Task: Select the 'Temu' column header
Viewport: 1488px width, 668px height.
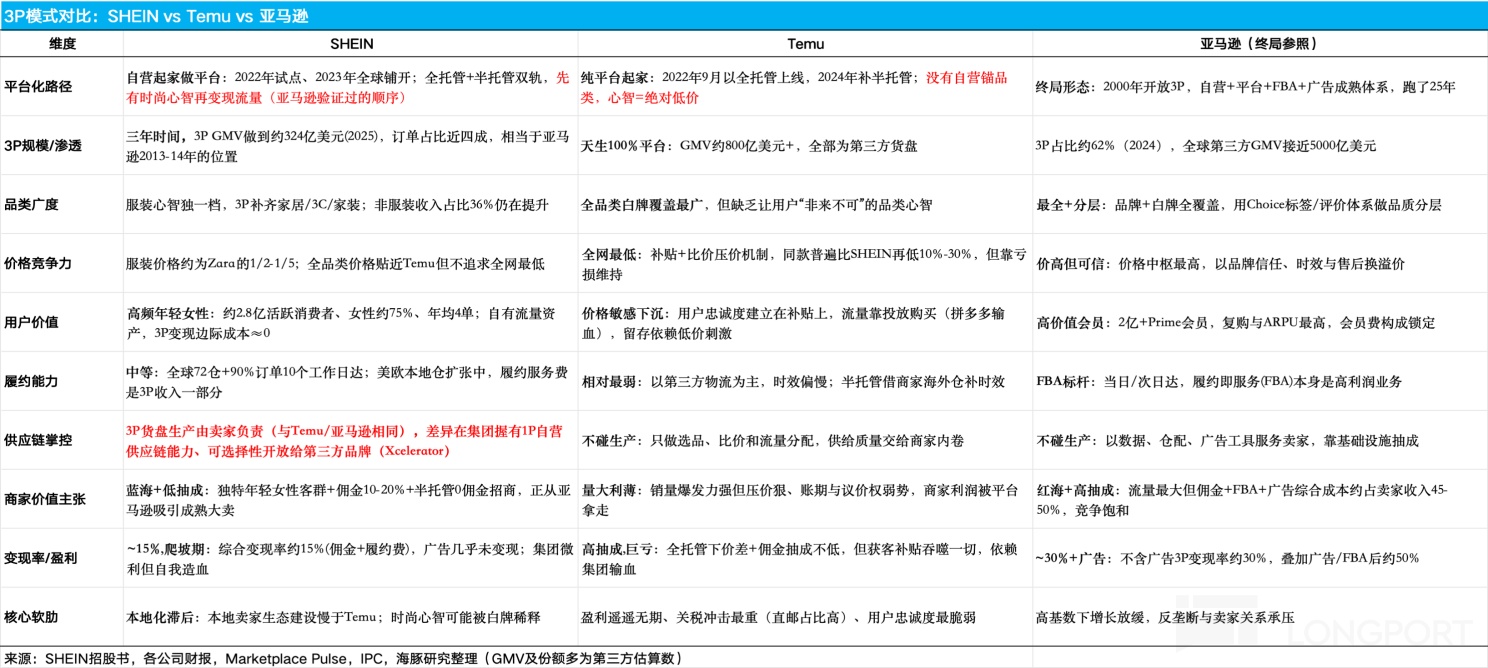Action: 805,43
